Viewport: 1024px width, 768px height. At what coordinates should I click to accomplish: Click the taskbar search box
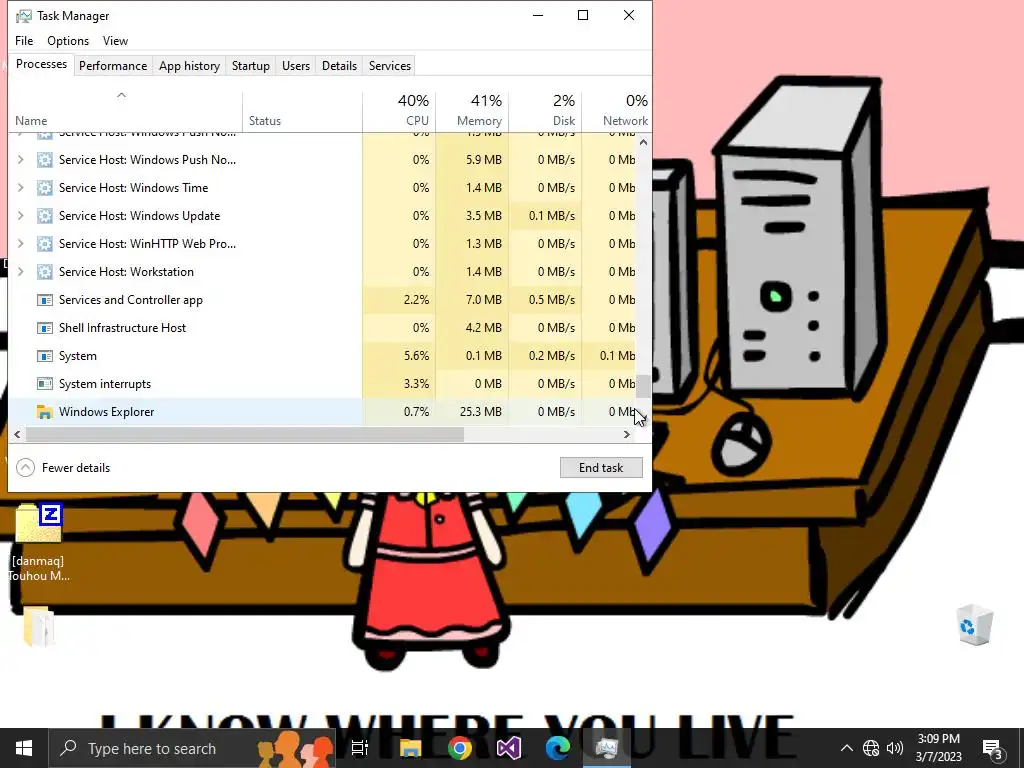pyautogui.click(x=191, y=748)
